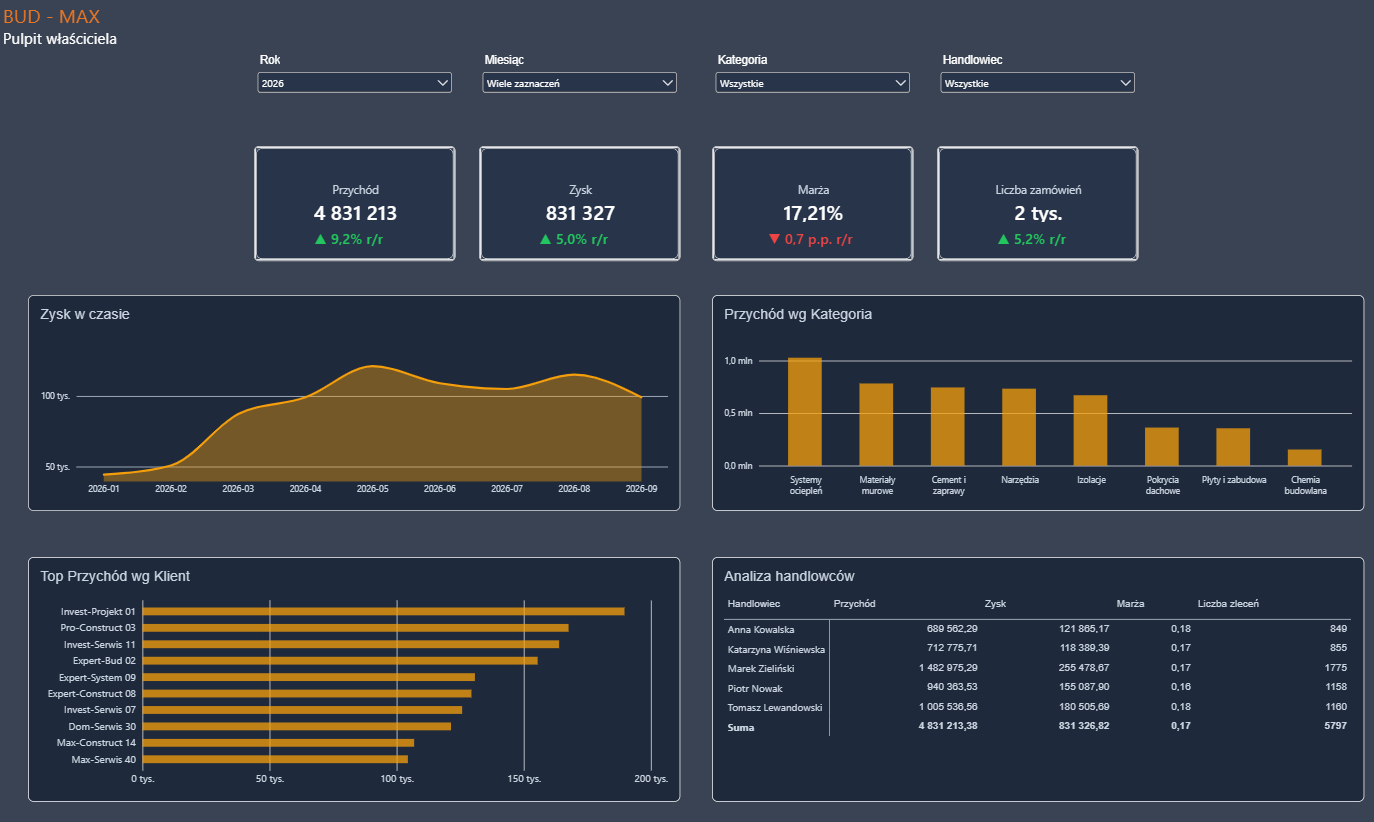
Task: Click Marek Zieliński in the table
Action: click(x=762, y=668)
